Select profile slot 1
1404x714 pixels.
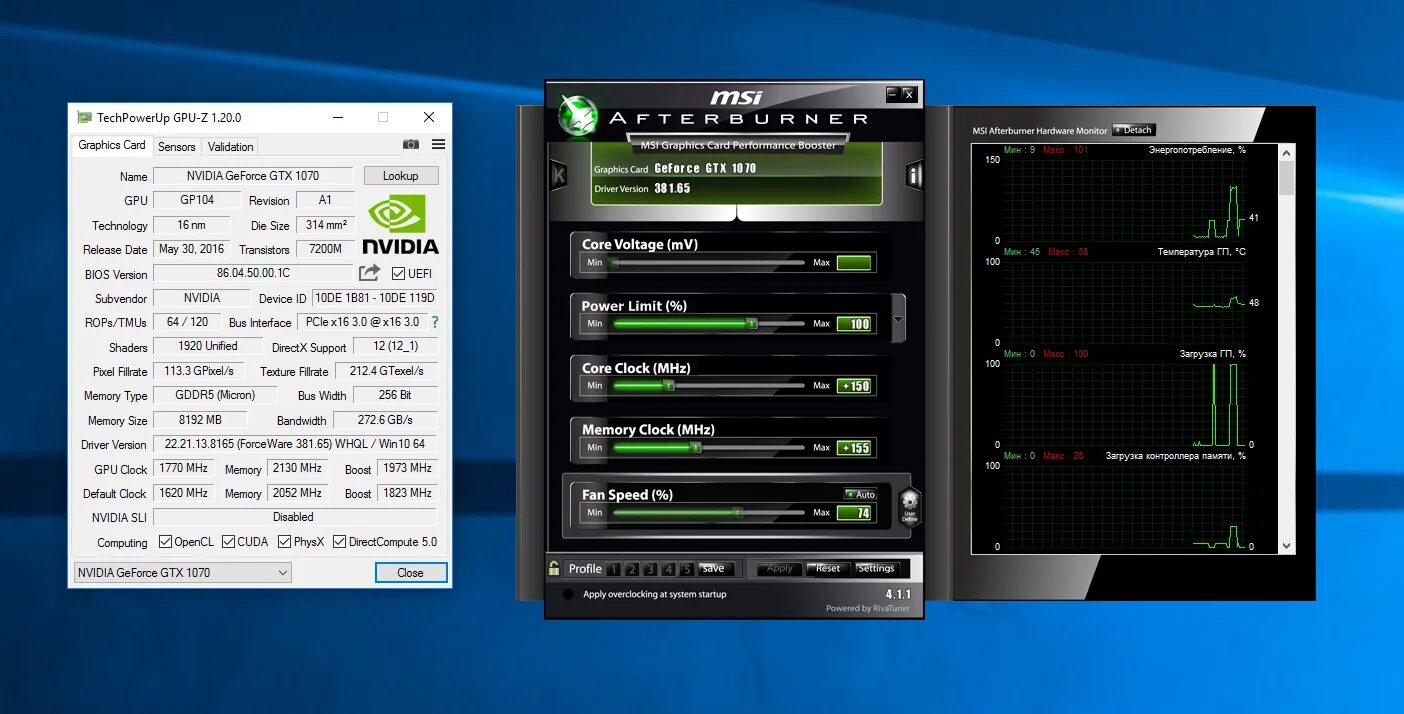tap(612, 569)
